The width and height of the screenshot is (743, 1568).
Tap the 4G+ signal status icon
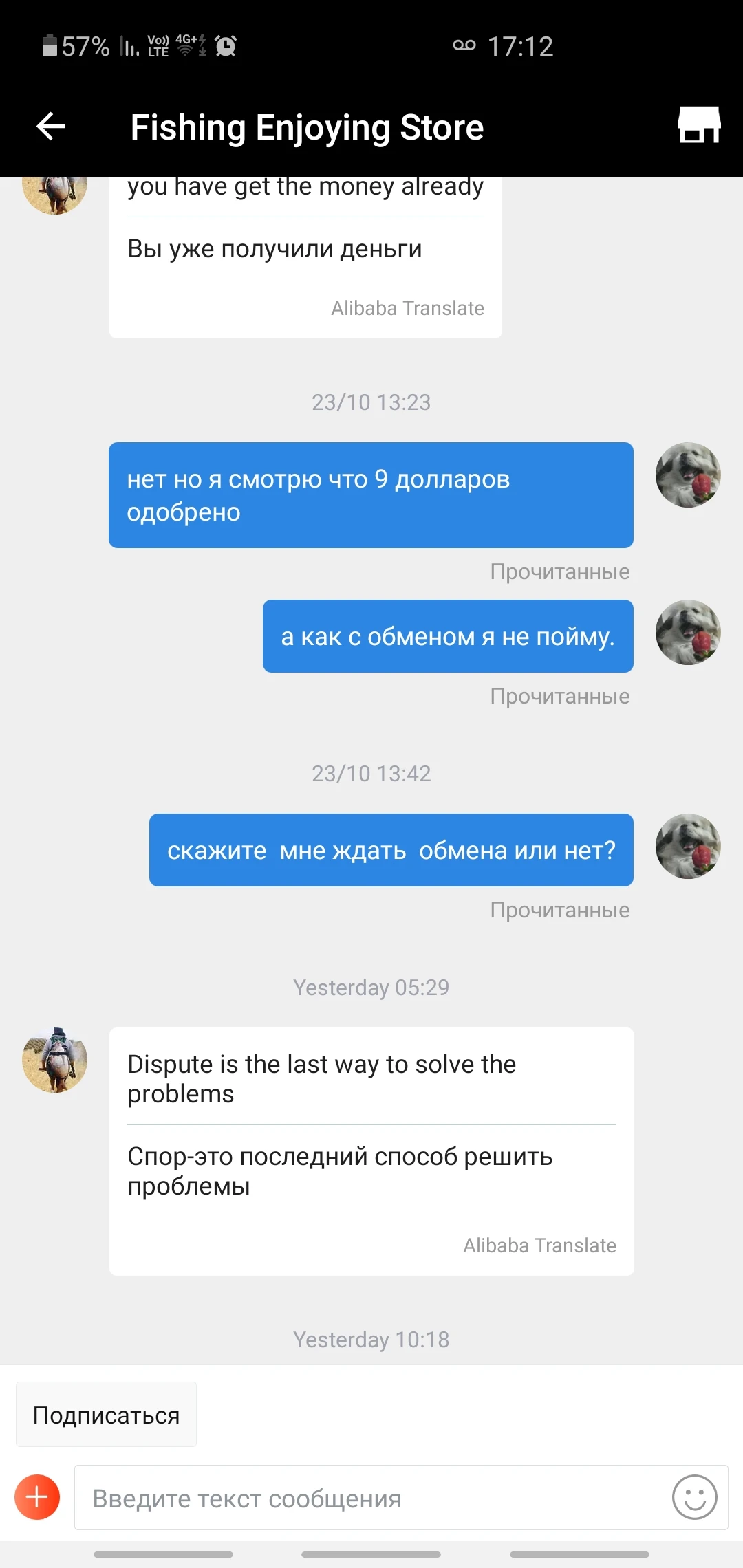click(191, 45)
